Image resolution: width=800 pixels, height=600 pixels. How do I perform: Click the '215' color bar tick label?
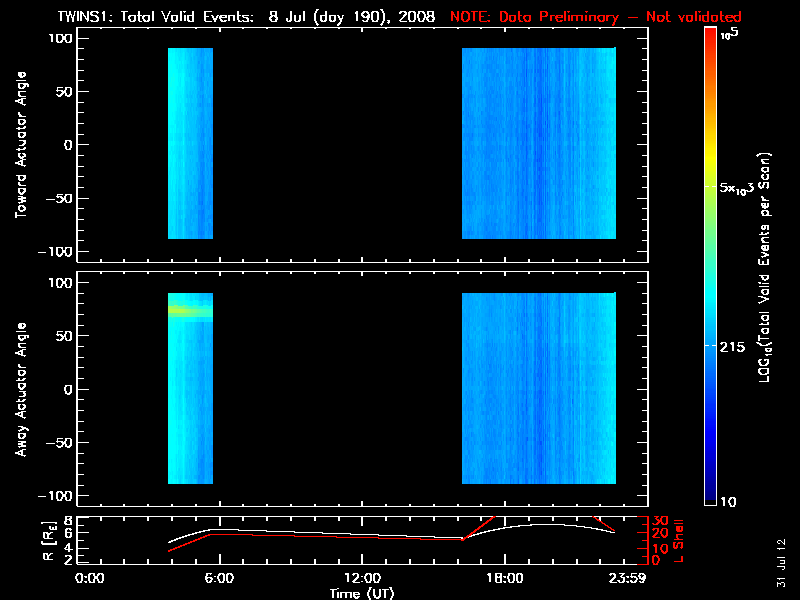(732, 347)
